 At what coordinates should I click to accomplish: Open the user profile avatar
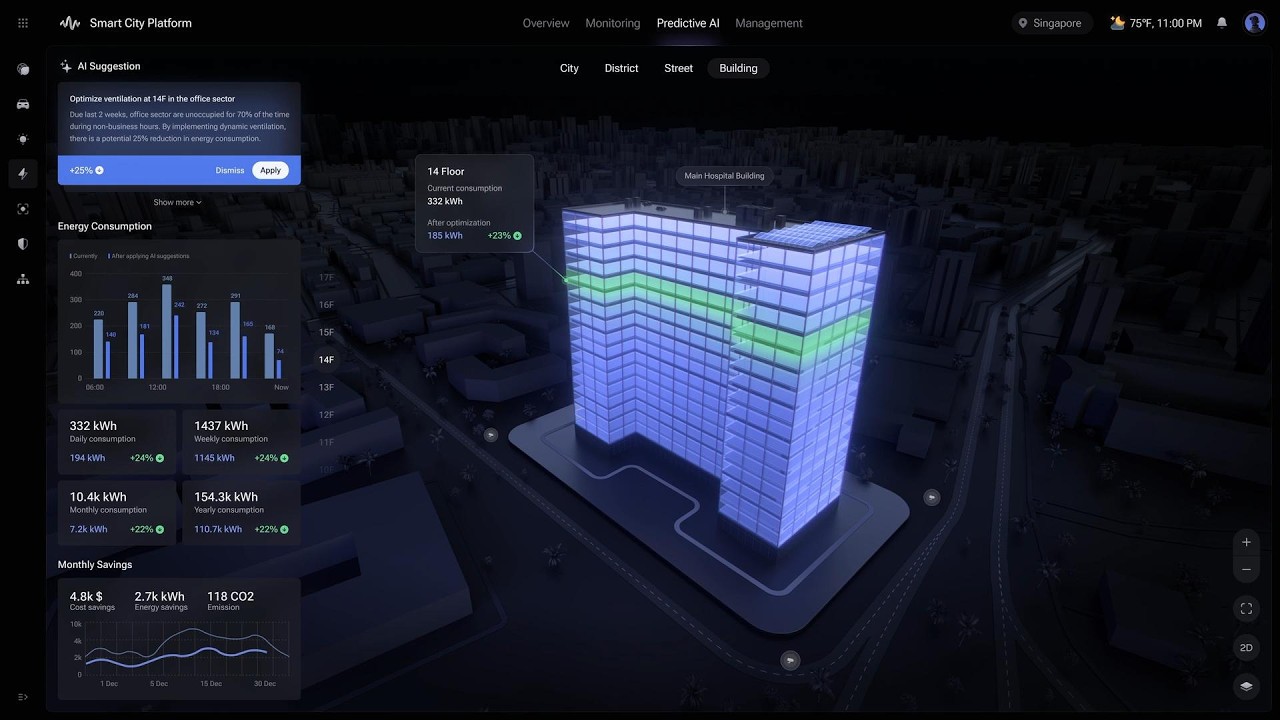pyautogui.click(x=1255, y=23)
